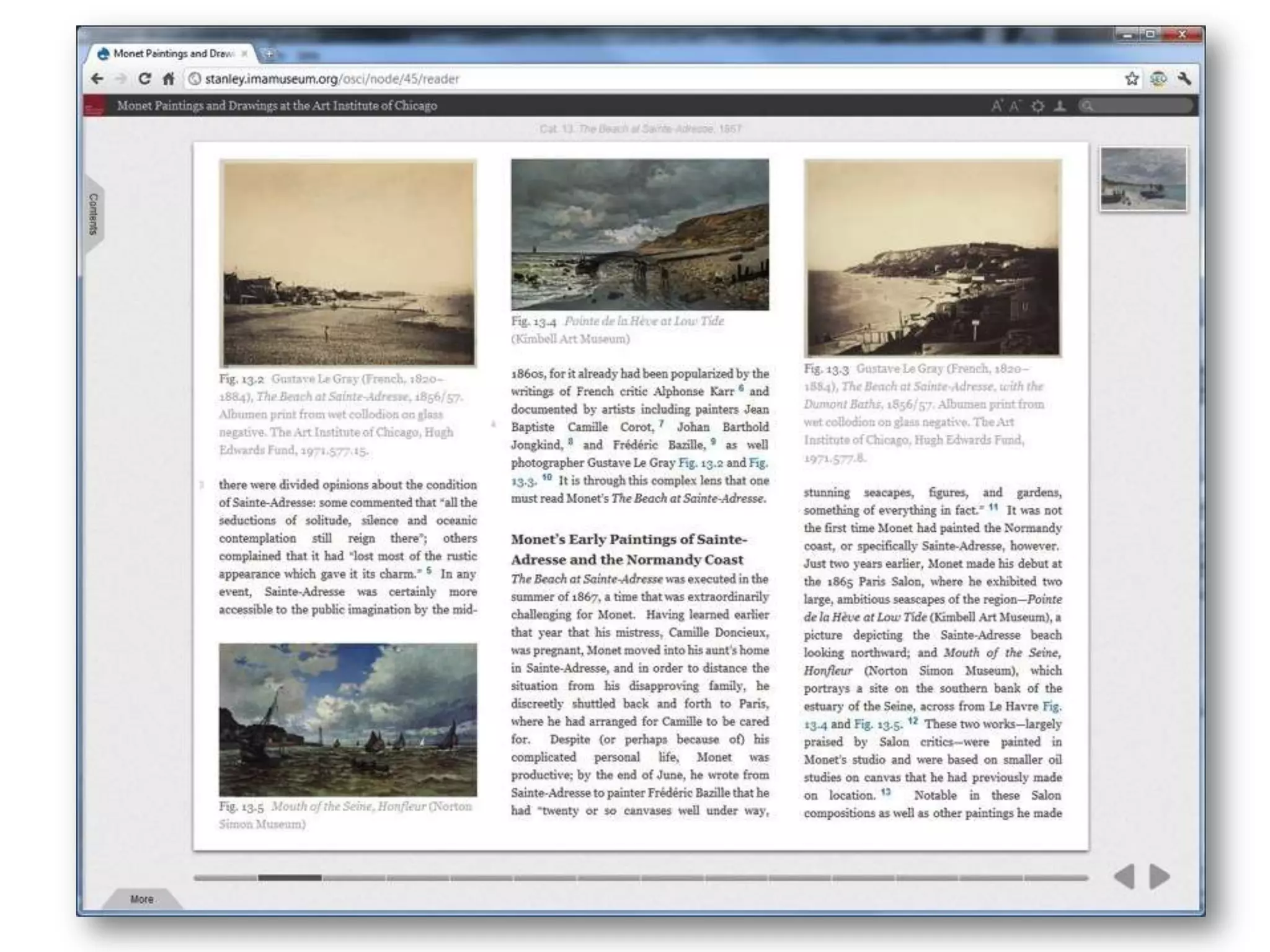Open the Chrome wrench settings menu
This screenshot has width=1270, height=952.
coord(1184,79)
